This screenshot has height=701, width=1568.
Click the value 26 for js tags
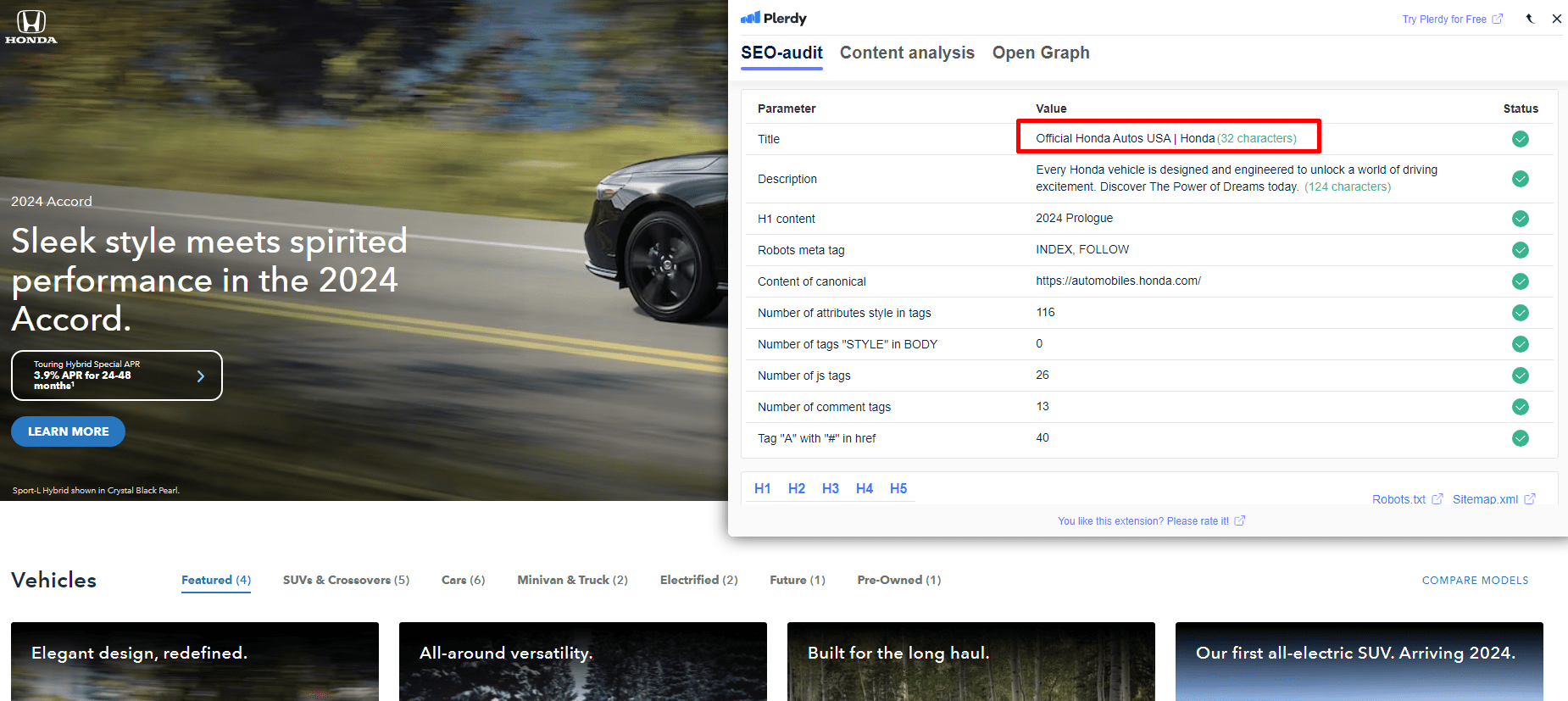point(1043,375)
